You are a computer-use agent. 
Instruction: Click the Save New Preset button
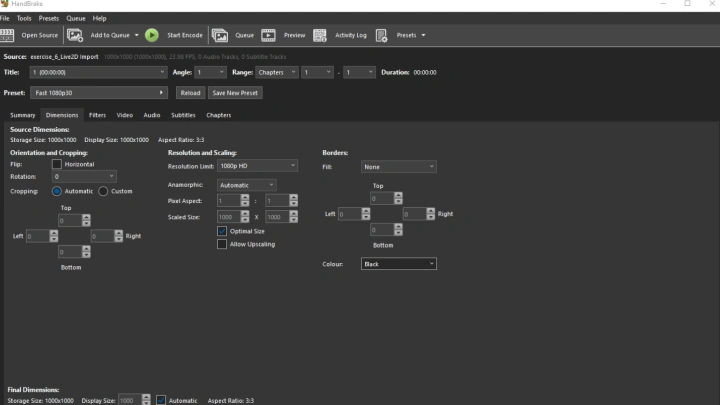pos(235,93)
